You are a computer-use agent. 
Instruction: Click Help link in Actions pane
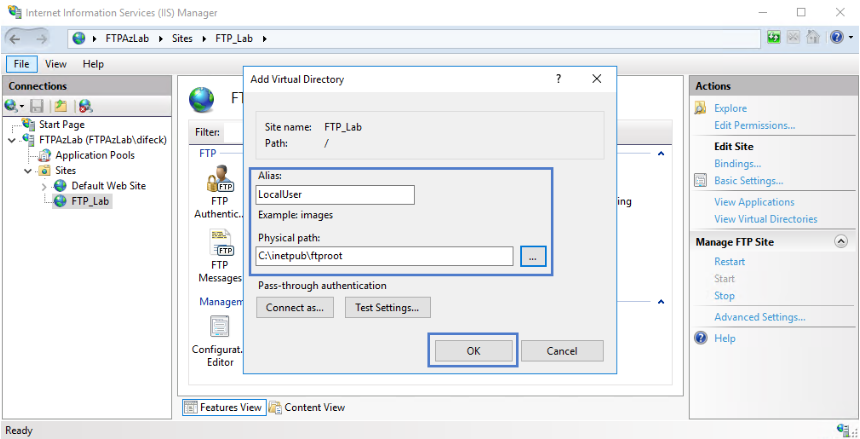pos(724,339)
